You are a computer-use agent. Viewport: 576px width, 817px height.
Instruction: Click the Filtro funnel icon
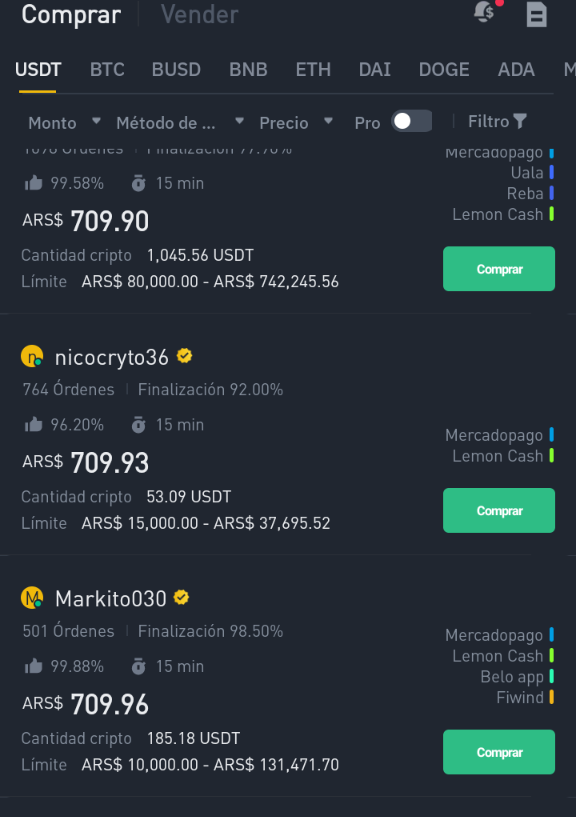click(x=520, y=121)
